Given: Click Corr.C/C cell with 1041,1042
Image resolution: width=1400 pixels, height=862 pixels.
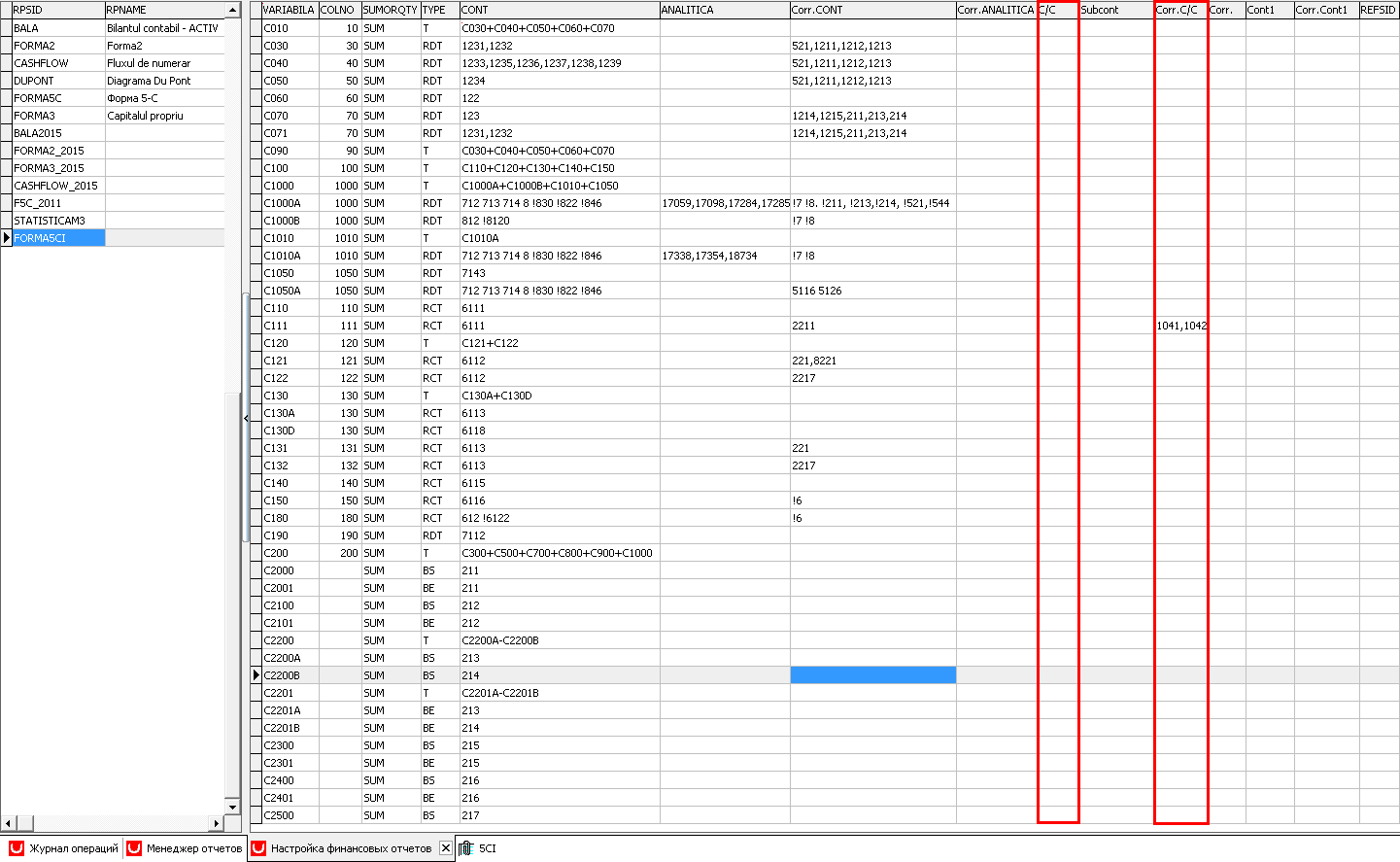Looking at the screenshot, I should 1181,326.
